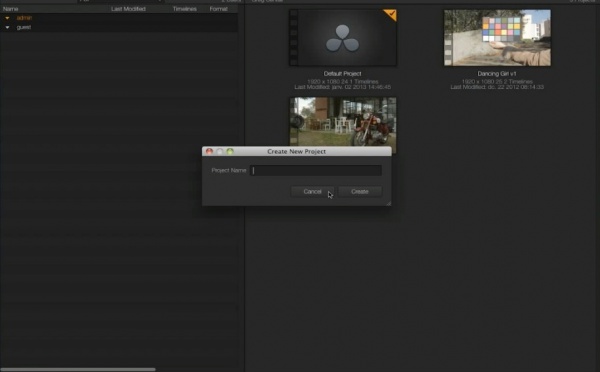The height and width of the screenshot is (372, 600).
Task: Sort by the Name column header
Action: (11, 9)
